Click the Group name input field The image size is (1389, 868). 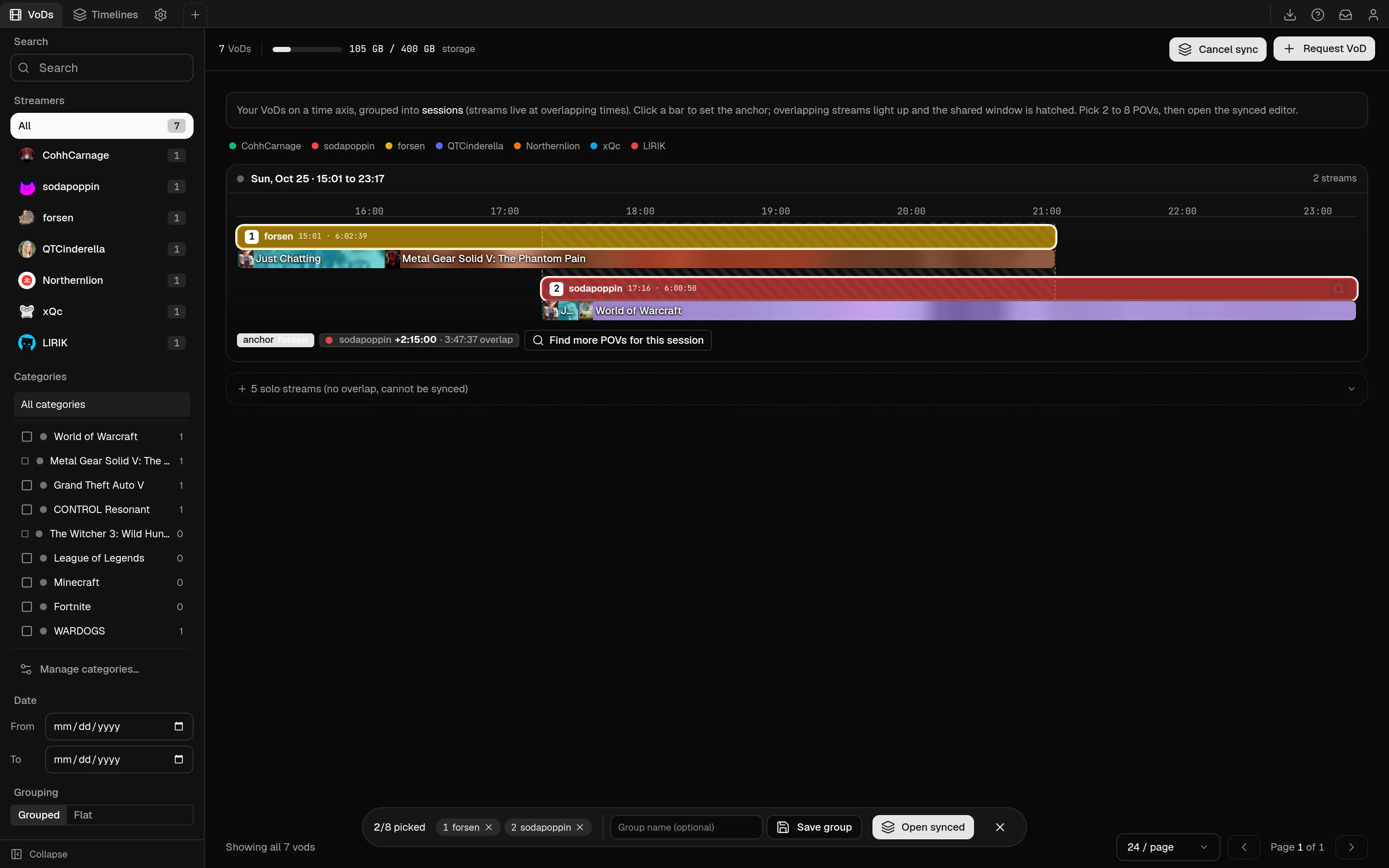[x=686, y=827]
